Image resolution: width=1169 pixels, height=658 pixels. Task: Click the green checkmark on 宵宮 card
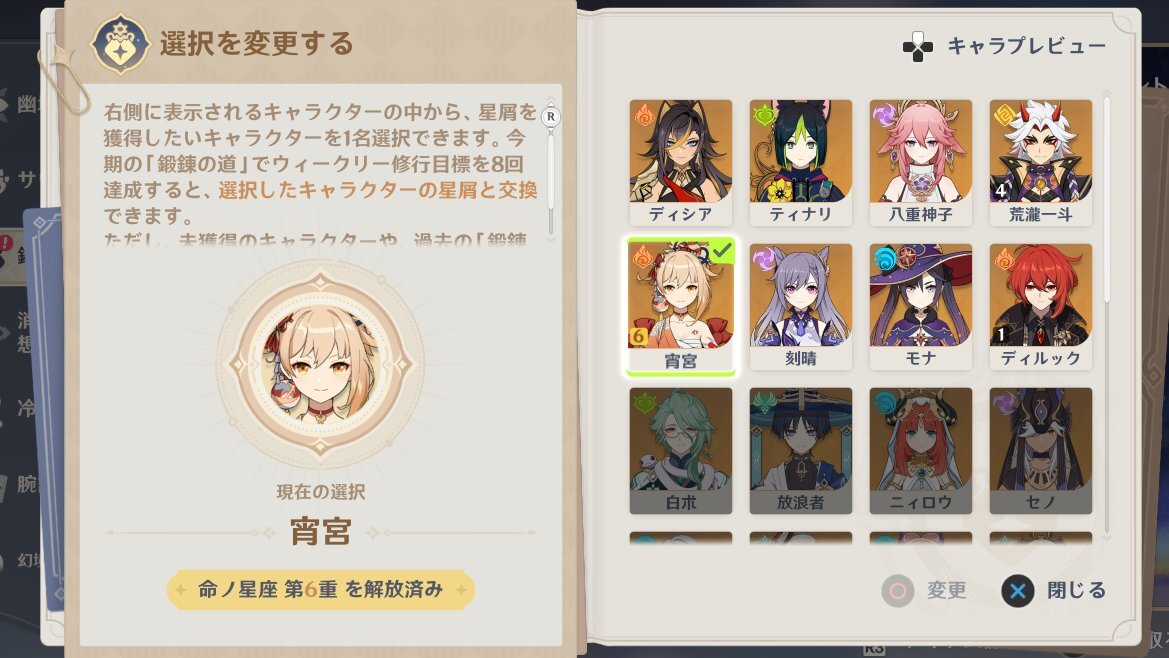coord(721,252)
